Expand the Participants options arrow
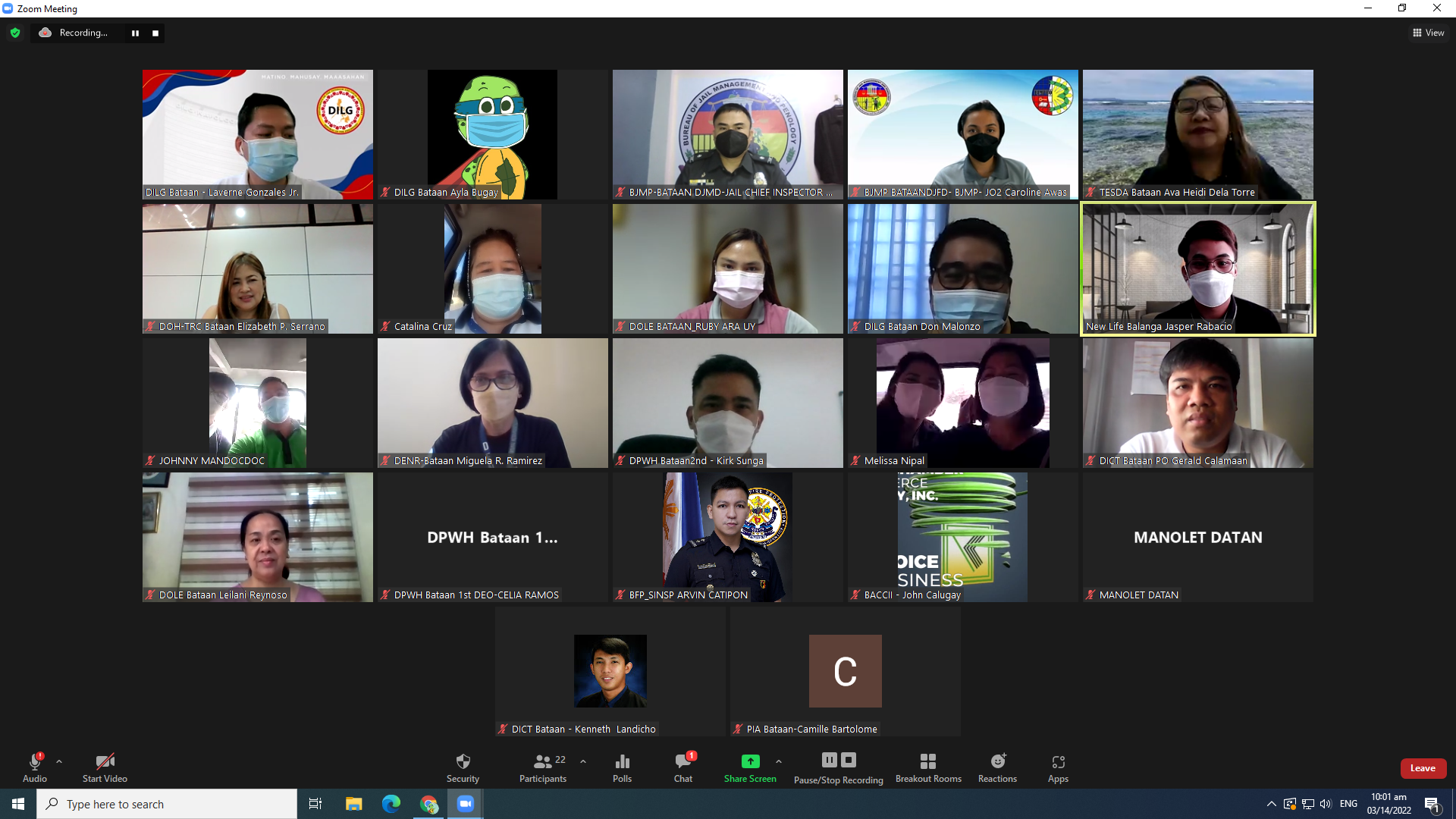This screenshot has width=1456, height=819. (x=583, y=761)
